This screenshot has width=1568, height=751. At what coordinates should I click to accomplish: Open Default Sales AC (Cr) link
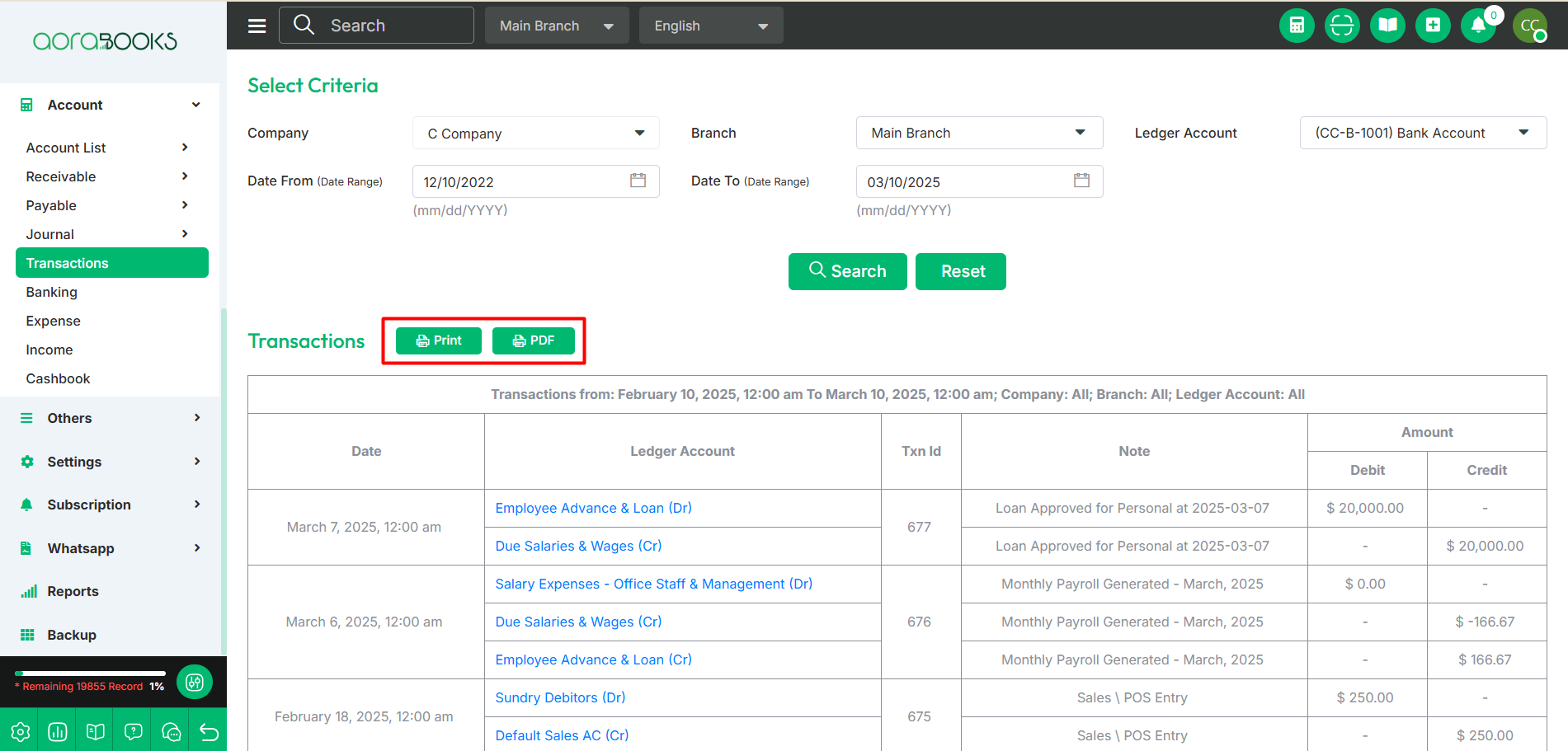pos(562,735)
